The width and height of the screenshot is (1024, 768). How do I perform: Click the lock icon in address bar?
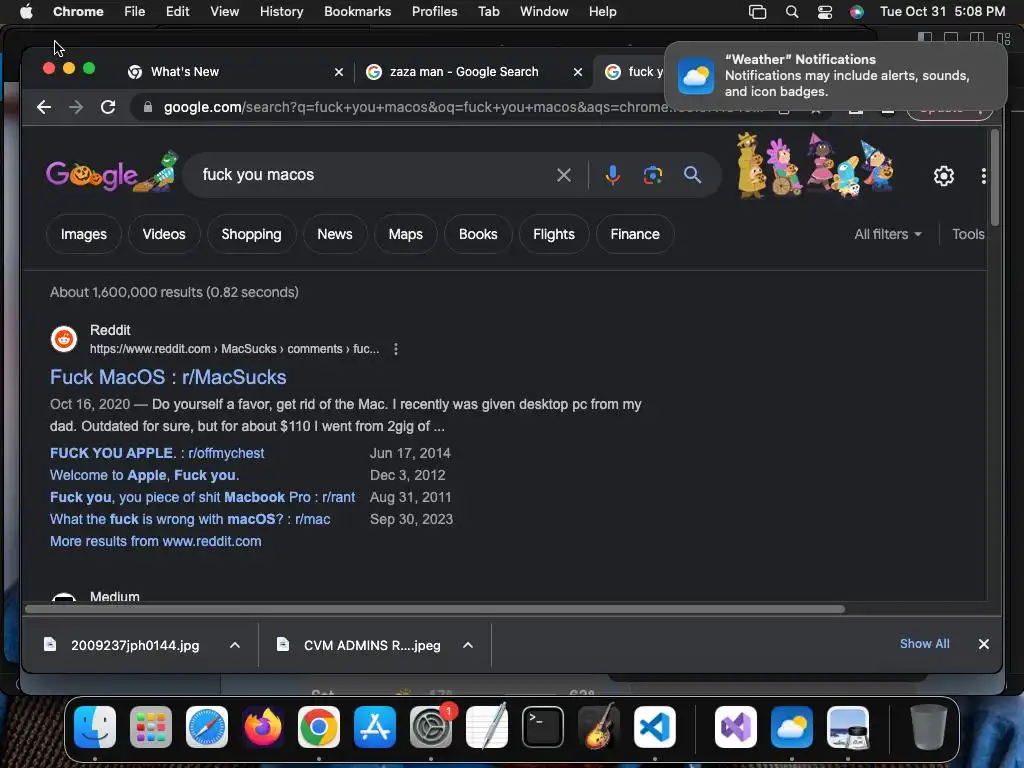coord(148,107)
